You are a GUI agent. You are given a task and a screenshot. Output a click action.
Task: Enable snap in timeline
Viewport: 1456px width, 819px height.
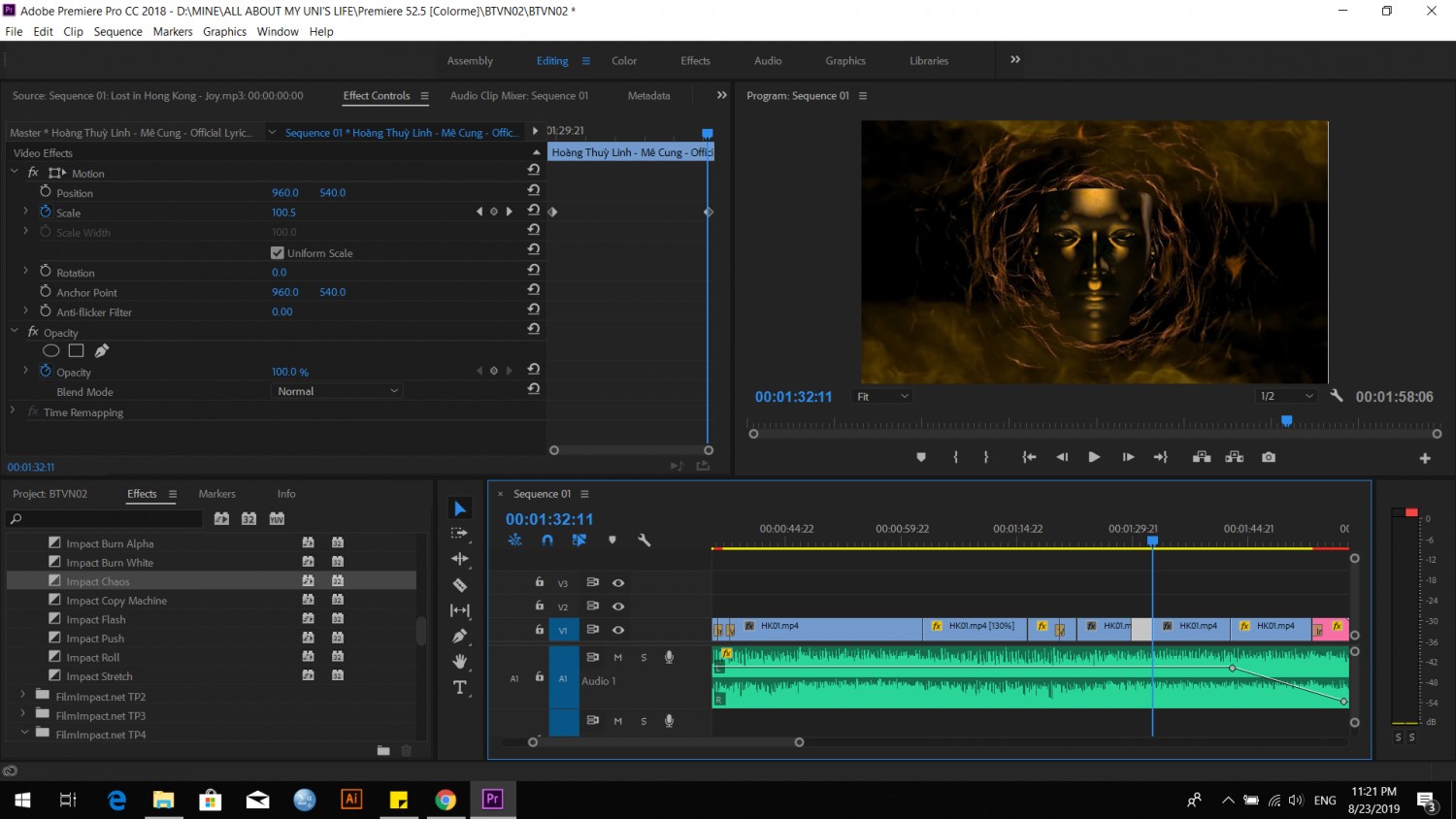(x=547, y=541)
